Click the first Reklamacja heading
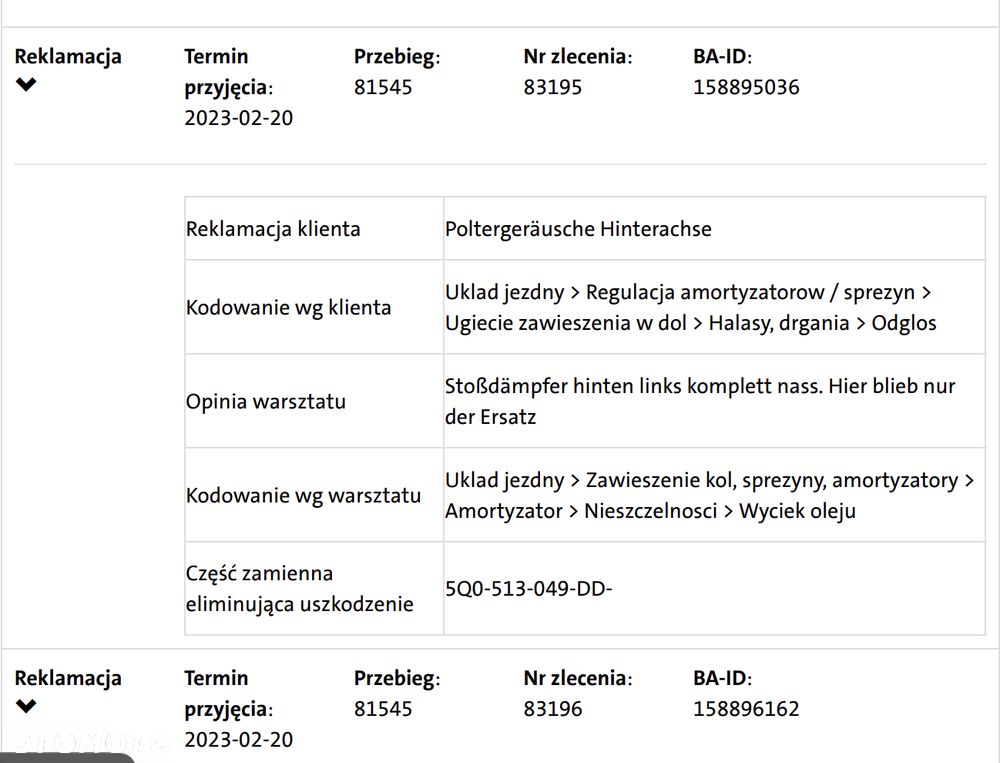The image size is (1000, 763). pos(68,57)
